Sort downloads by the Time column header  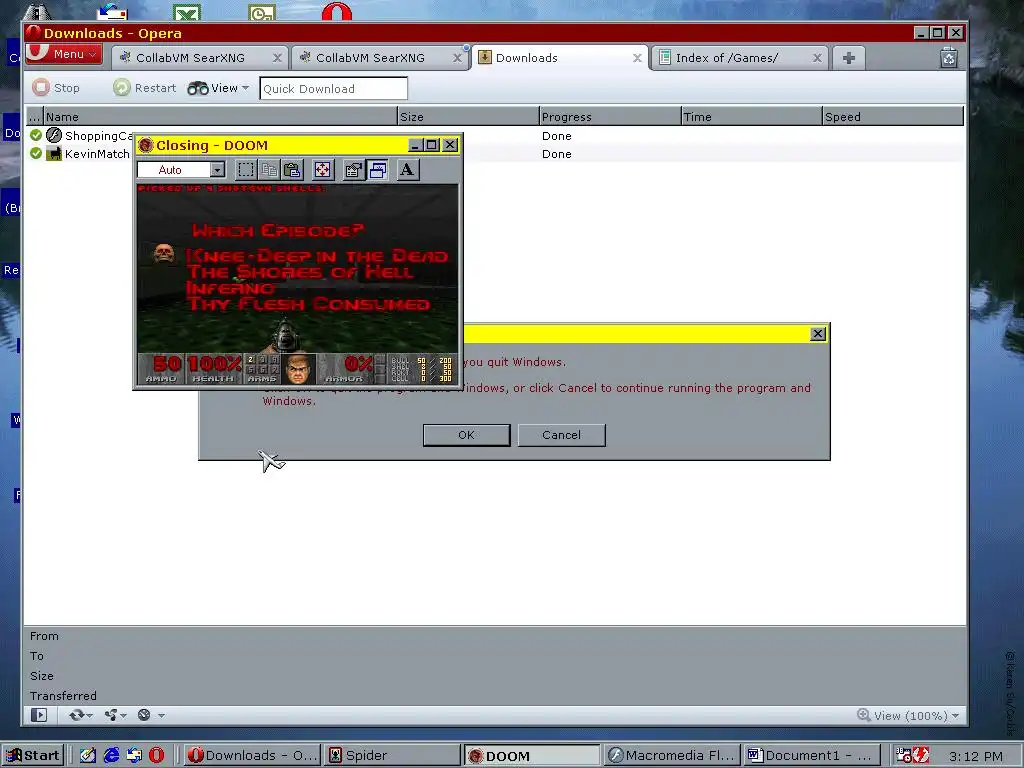pos(752,116)
